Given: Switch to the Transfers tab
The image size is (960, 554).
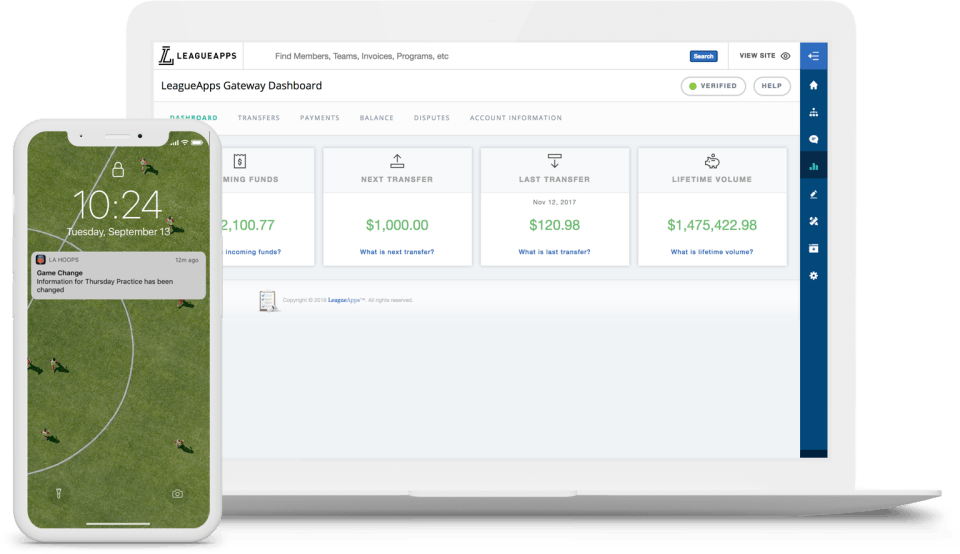Looking at the screenshot, I should point(258,118).
